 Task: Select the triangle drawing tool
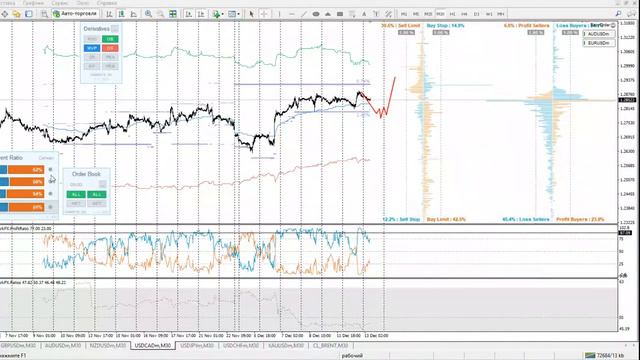(x=328, y=14)
